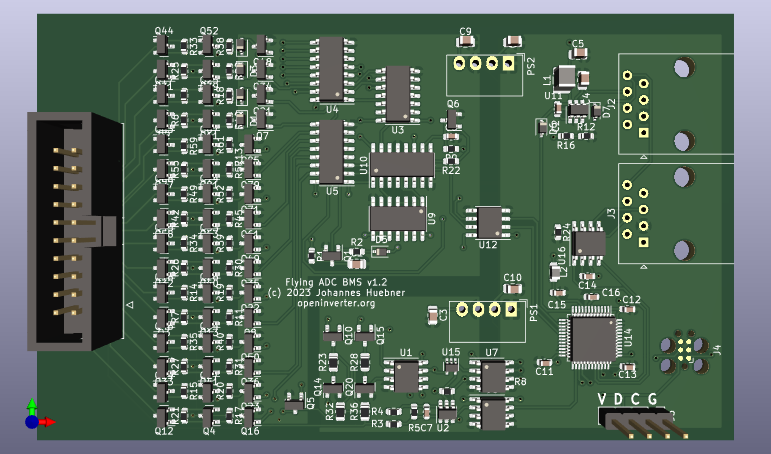
Task: Click the Flying ADC BMS v1.2 label
Action: (336, 282)
